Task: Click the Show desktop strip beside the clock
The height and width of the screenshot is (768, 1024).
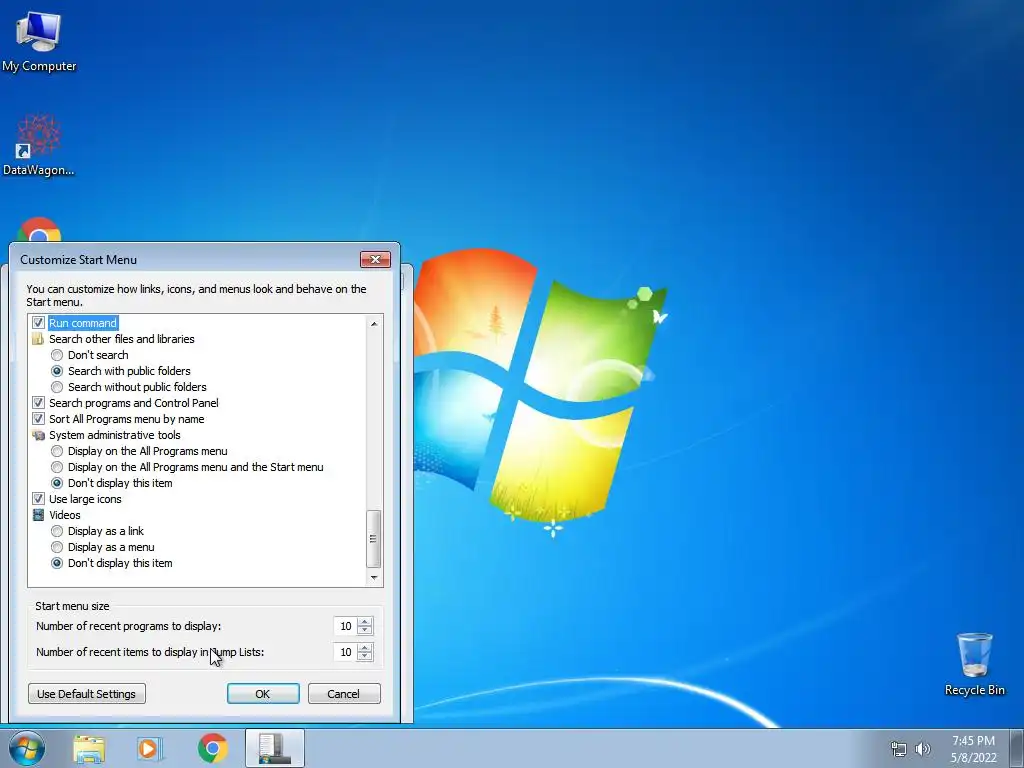Action: tap(1016, 748)
